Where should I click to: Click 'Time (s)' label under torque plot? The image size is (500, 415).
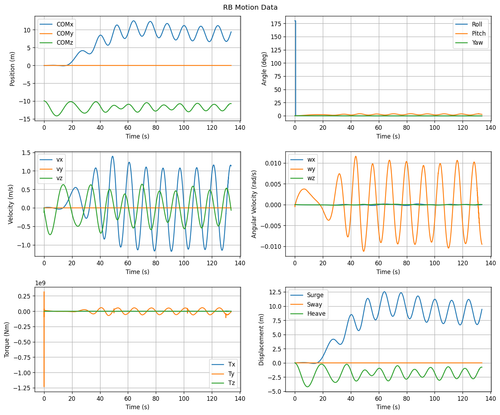(x=137, y=407)
